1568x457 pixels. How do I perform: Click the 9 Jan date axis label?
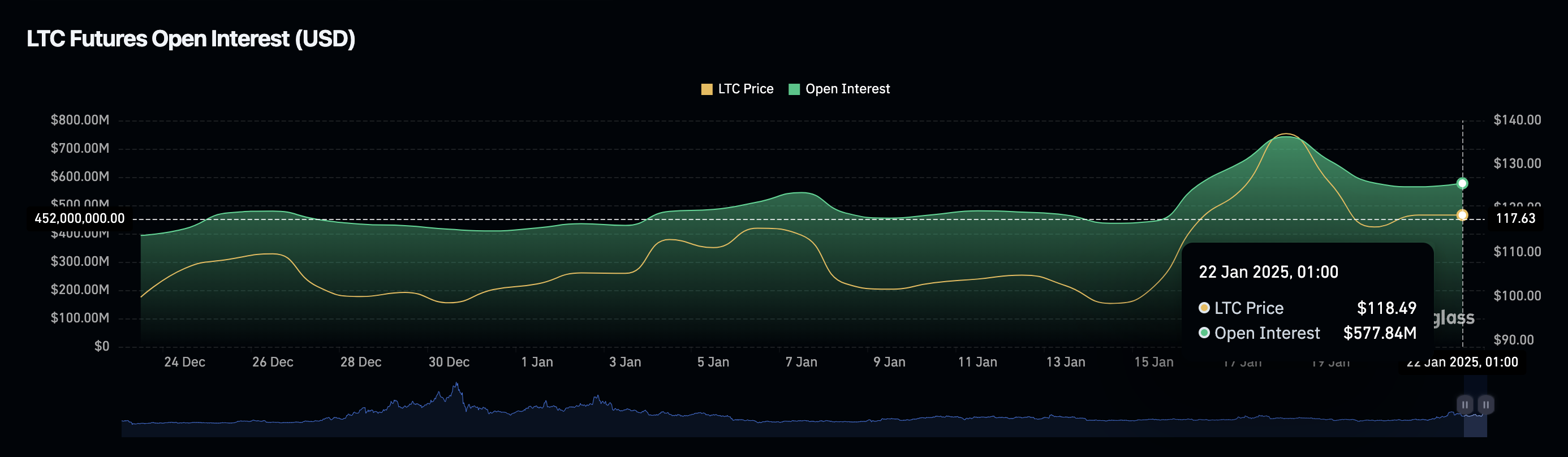point(889,362)
